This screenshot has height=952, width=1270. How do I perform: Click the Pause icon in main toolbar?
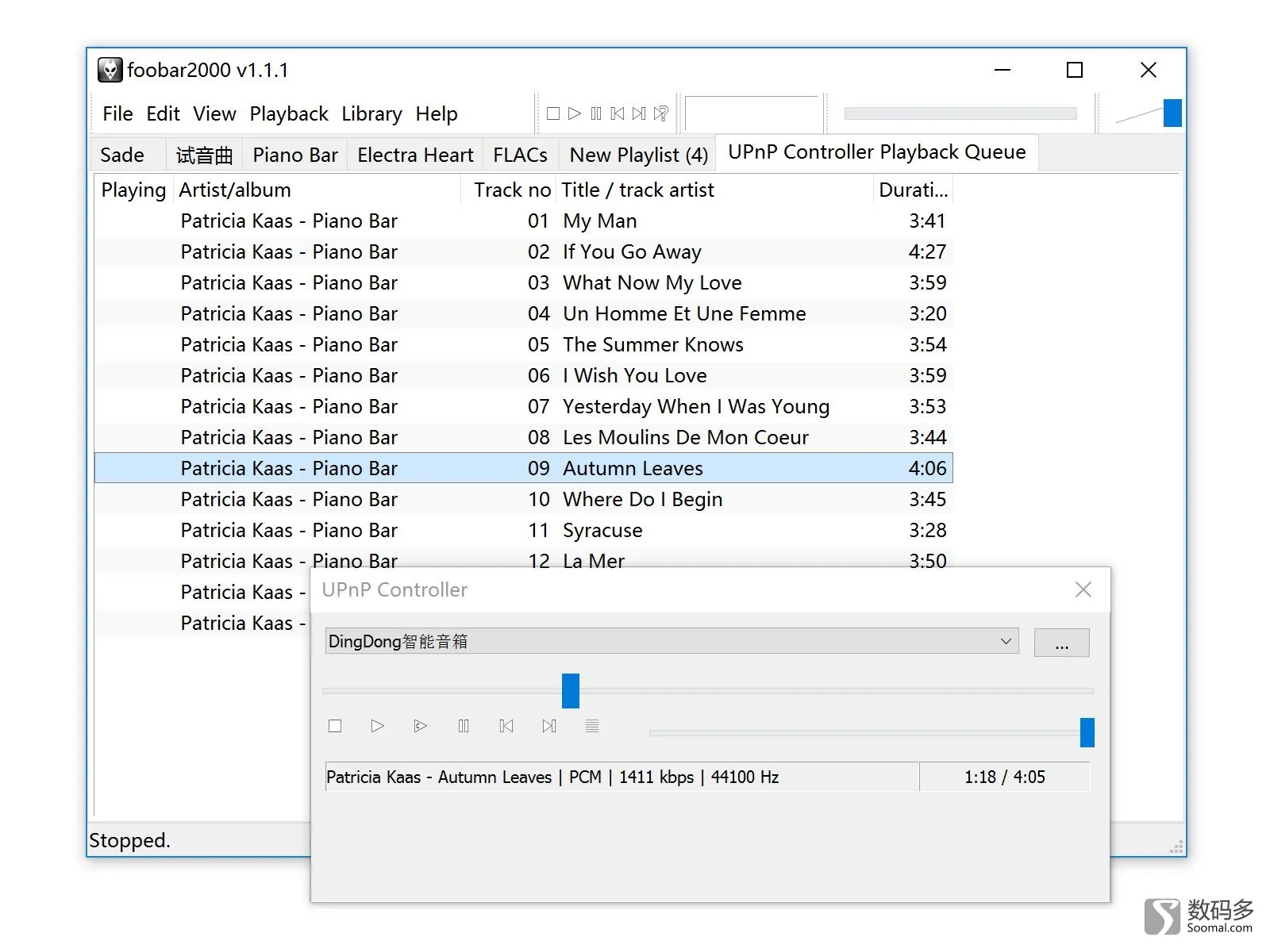pyautogui.click(x=596, y=113)
